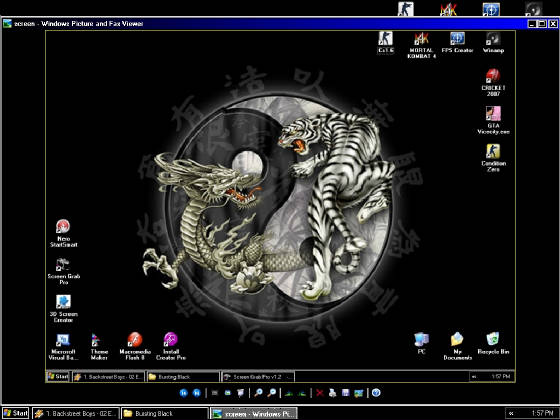
Task: Click Winamp icon in the viewed screenshot
Action: 493,42
